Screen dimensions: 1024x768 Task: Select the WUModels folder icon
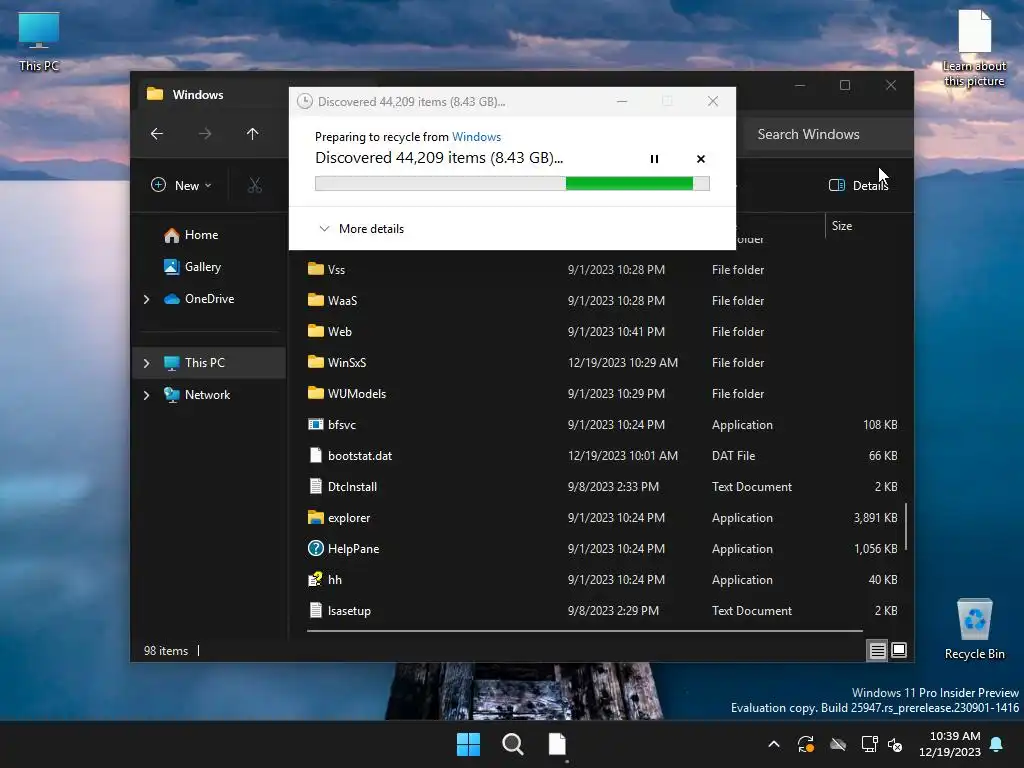tap(316, 393)
